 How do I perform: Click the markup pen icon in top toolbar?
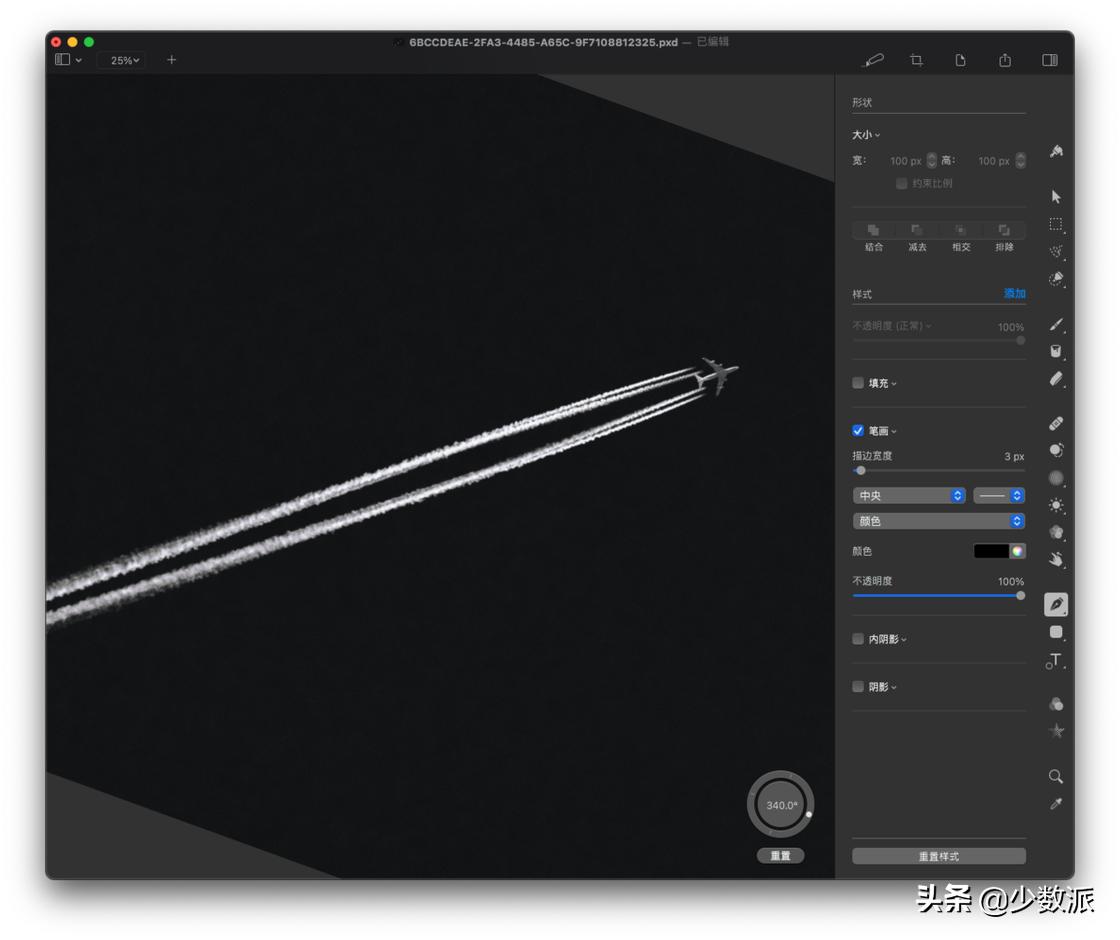point(873,60)
